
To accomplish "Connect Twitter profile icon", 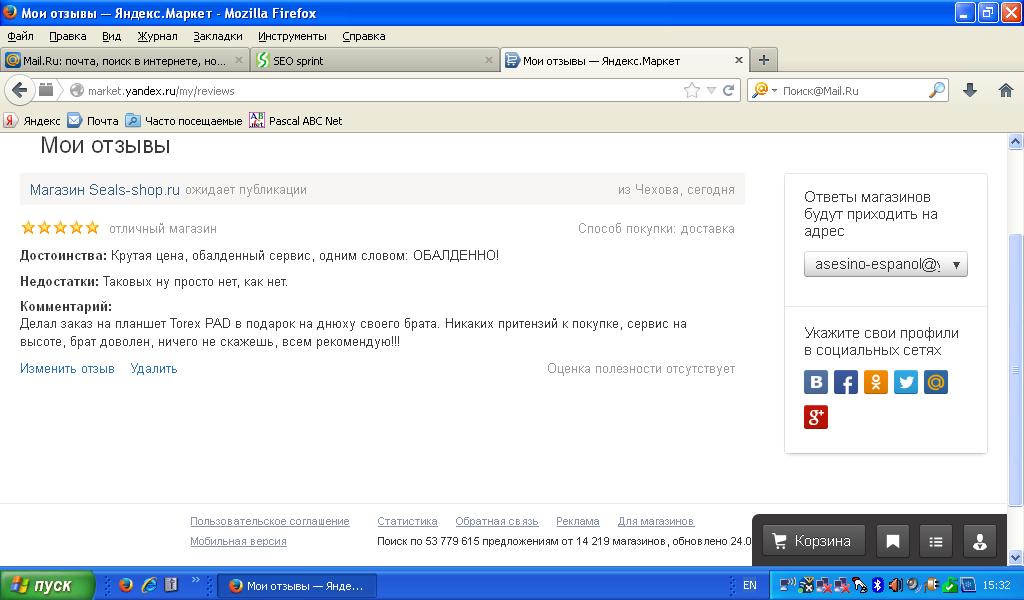I will pos(906,382).
